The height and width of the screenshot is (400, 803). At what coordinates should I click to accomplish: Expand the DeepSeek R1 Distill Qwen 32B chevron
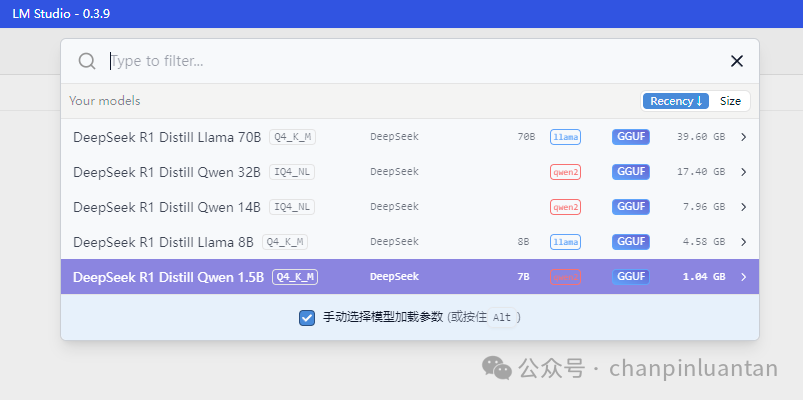point(744,172)
